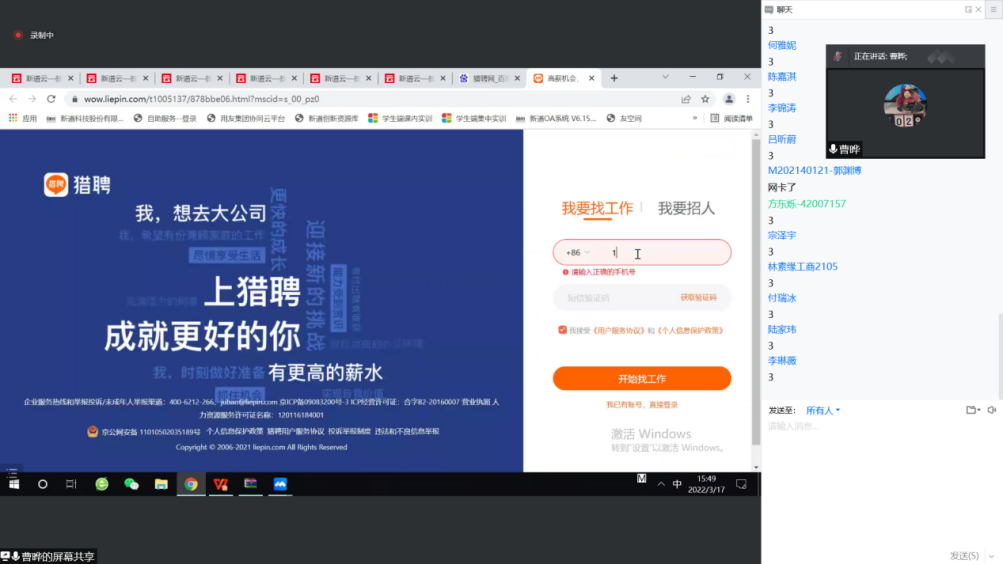Switch to the 我要招人 tab

coord(686,208)
